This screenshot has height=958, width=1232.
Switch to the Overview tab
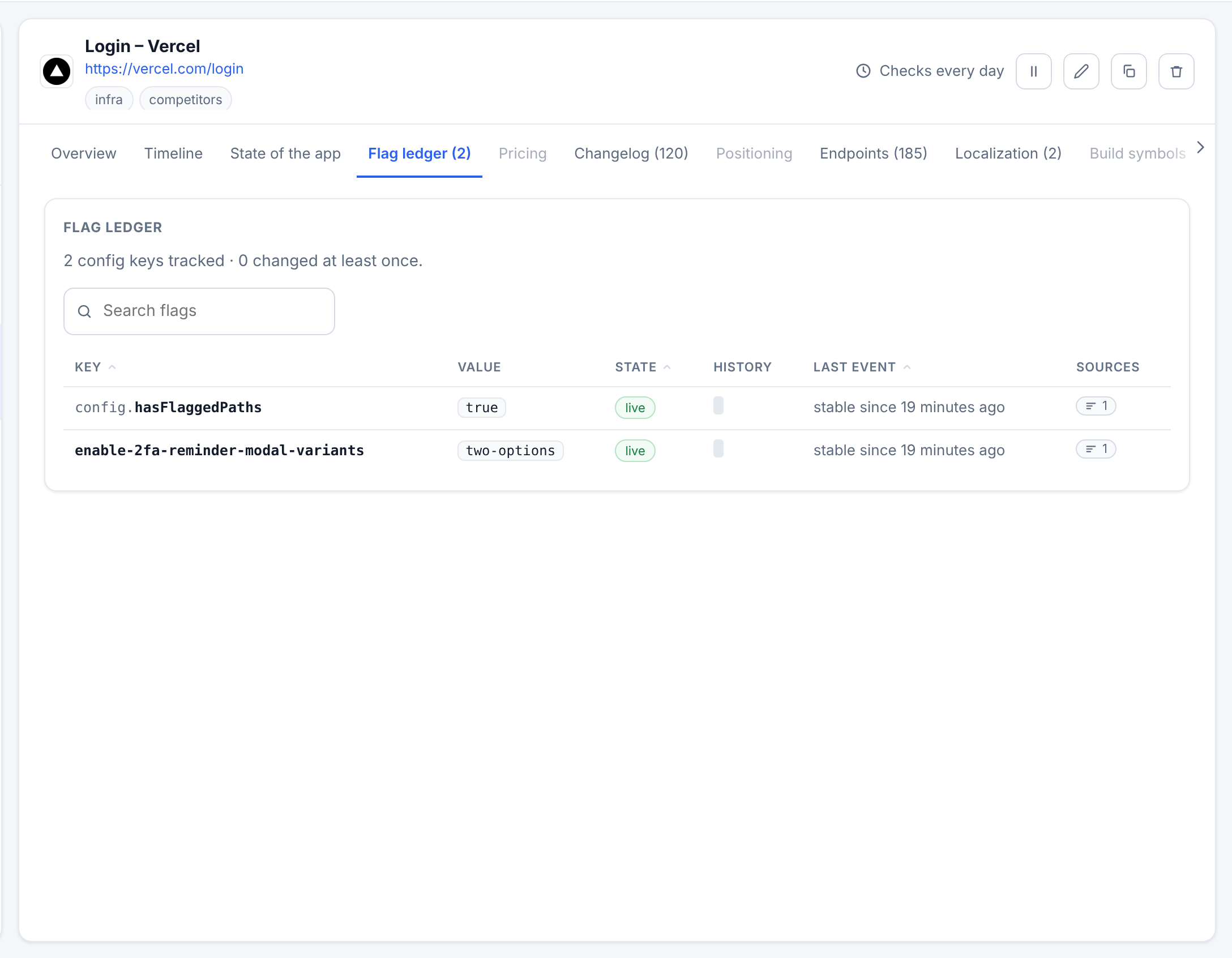tap(84, 153)
